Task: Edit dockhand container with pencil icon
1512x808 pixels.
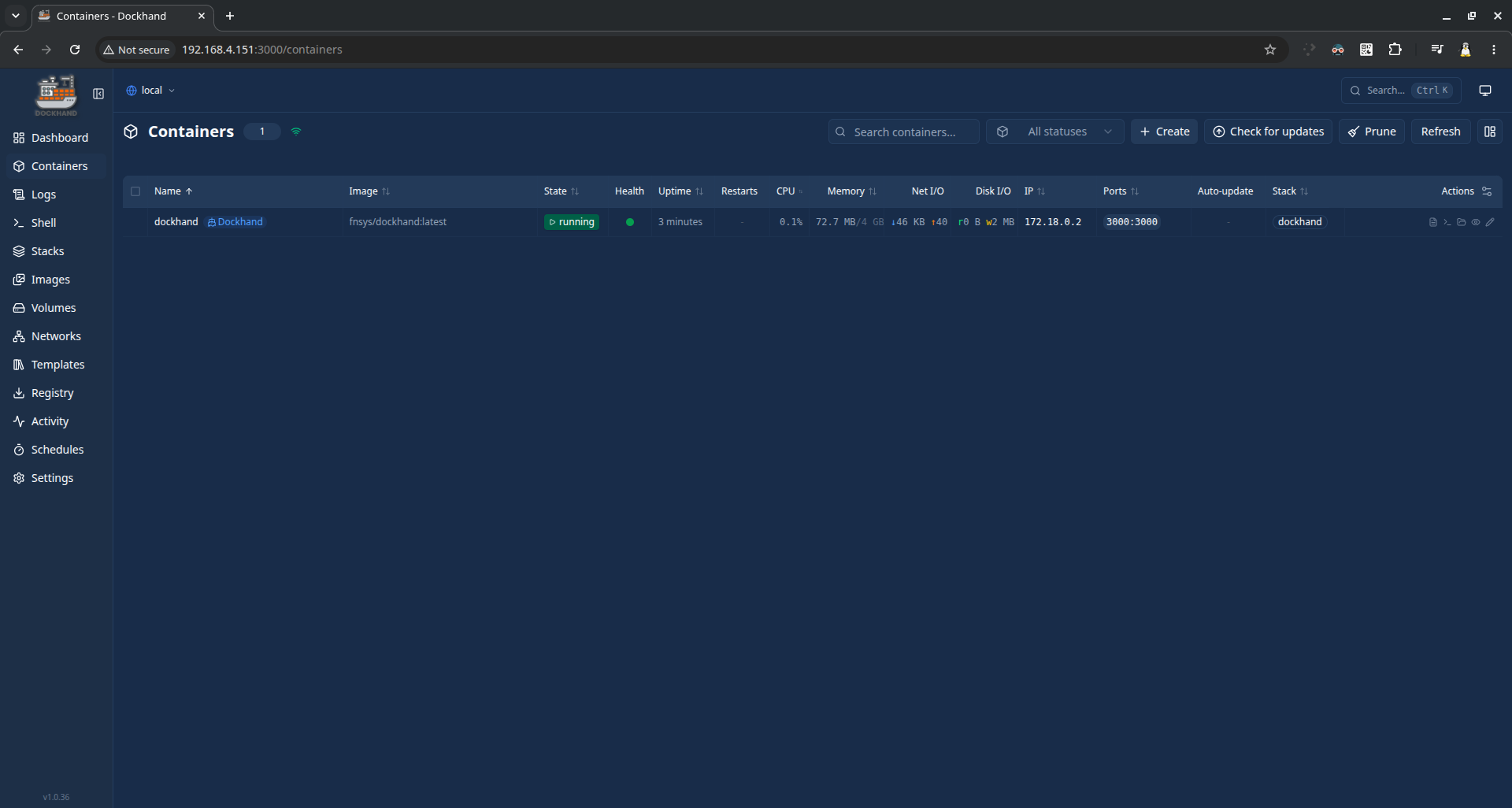Action: (1490, 222)
